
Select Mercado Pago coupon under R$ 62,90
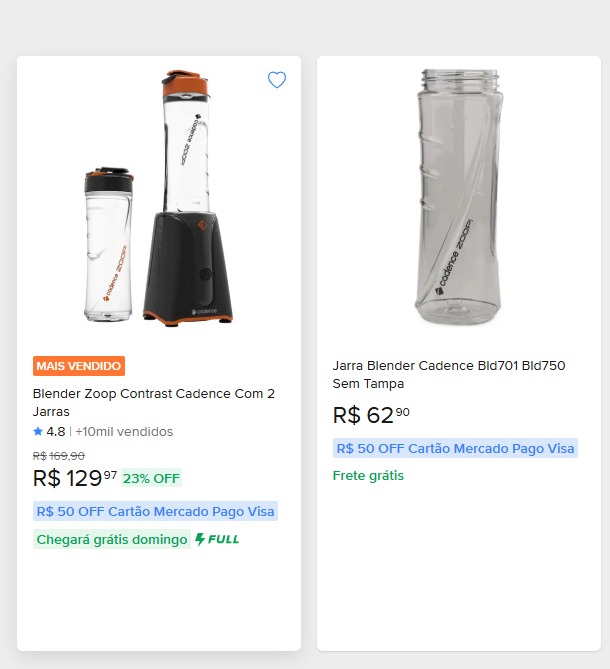(x=455, y=448)
